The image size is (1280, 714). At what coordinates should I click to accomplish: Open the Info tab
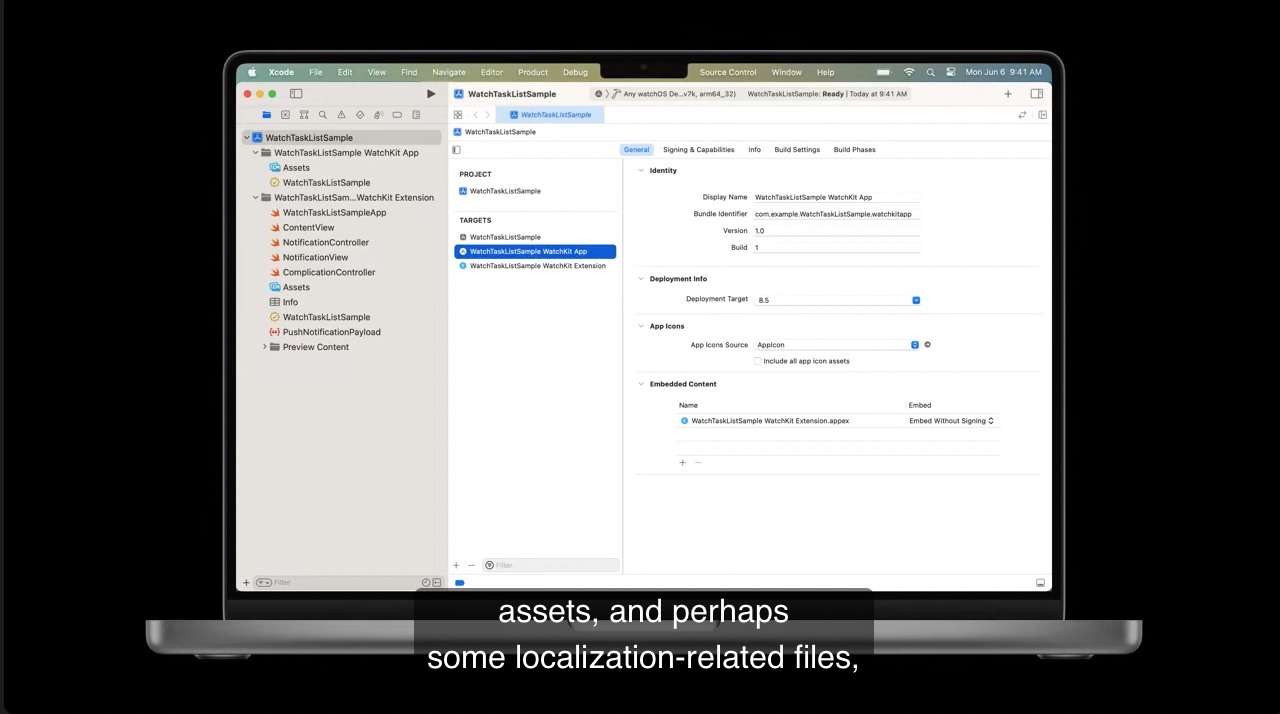point(755,150)
